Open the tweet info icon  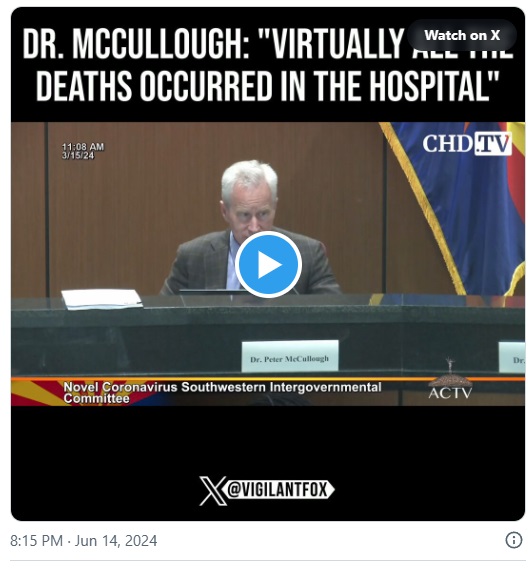coord(513,540)
